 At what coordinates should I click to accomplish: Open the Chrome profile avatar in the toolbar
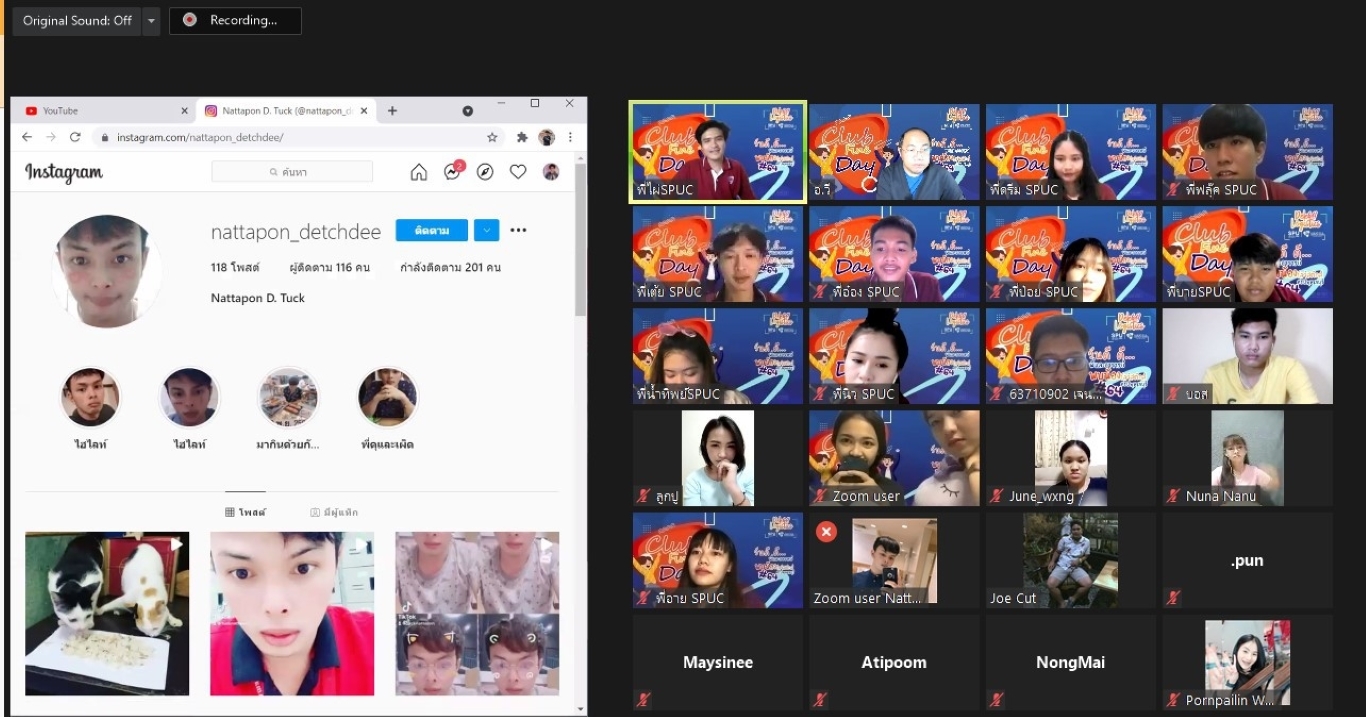tap(546, 137)
